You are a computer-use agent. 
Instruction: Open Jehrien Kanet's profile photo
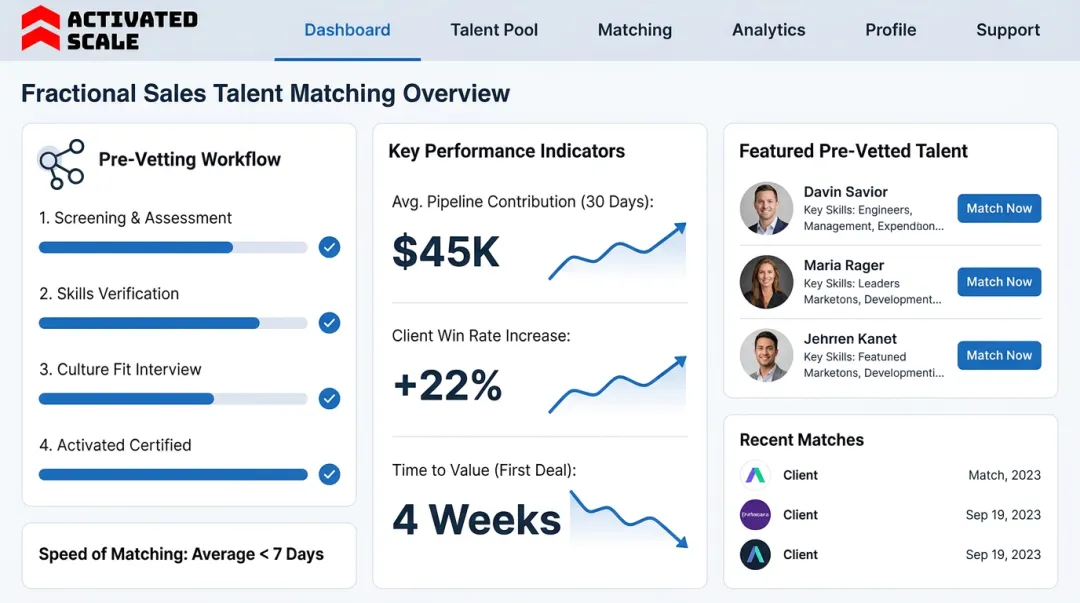click(x=766, y=356)
